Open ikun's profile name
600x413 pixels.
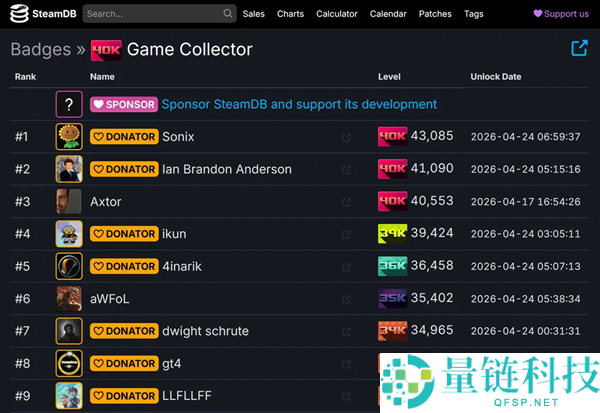174,233
